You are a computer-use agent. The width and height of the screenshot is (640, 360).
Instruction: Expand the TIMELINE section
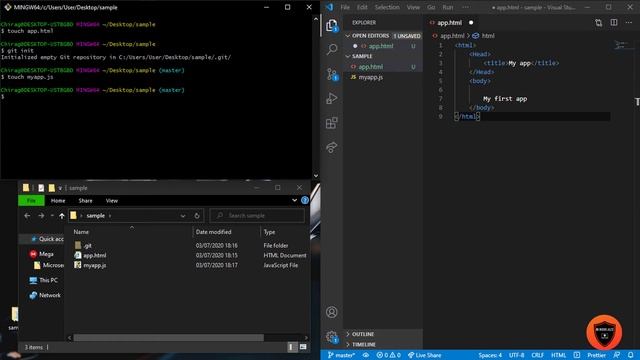(348, 344)
